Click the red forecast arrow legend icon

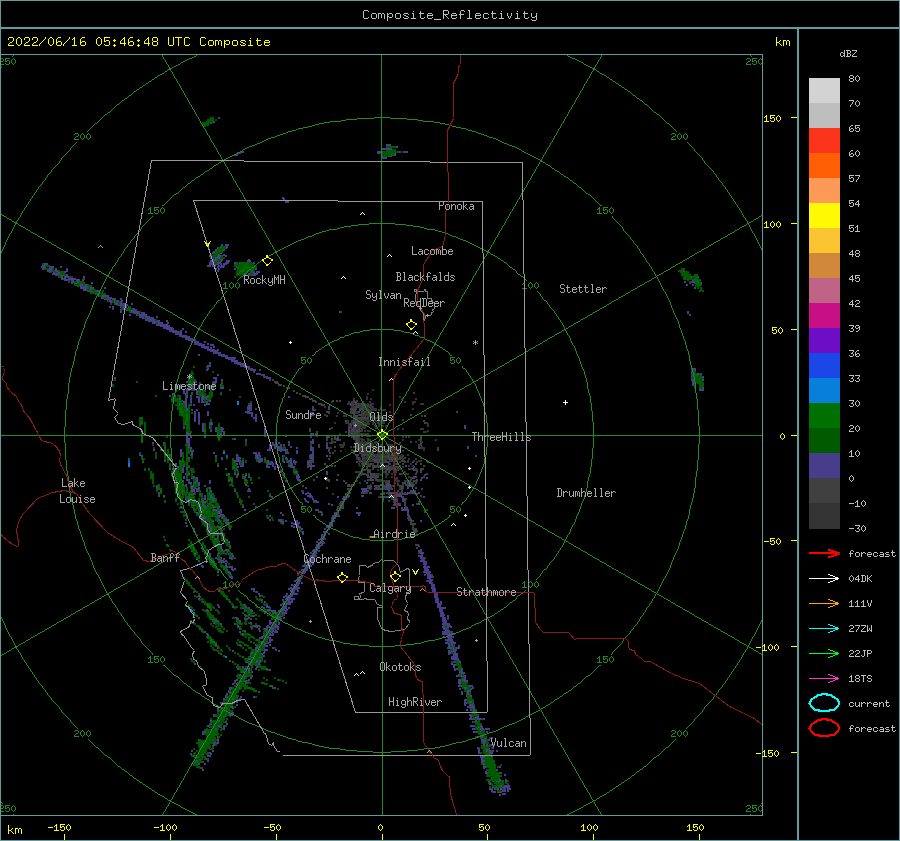coord(824,553)
